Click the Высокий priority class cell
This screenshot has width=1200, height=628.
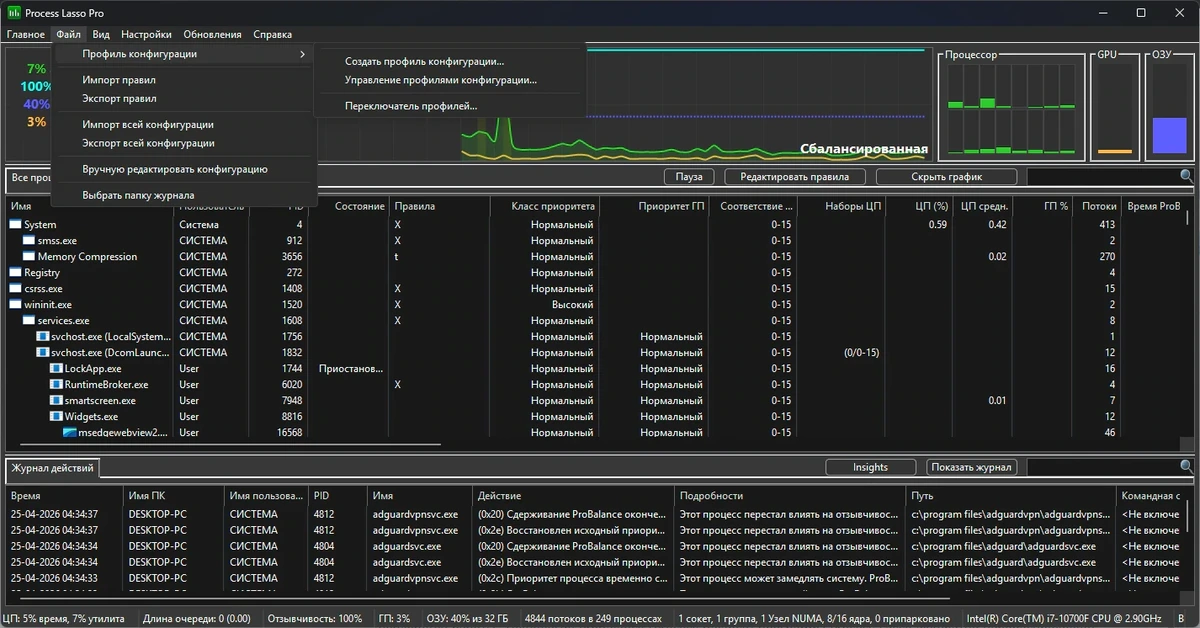[x=572, y=305]
